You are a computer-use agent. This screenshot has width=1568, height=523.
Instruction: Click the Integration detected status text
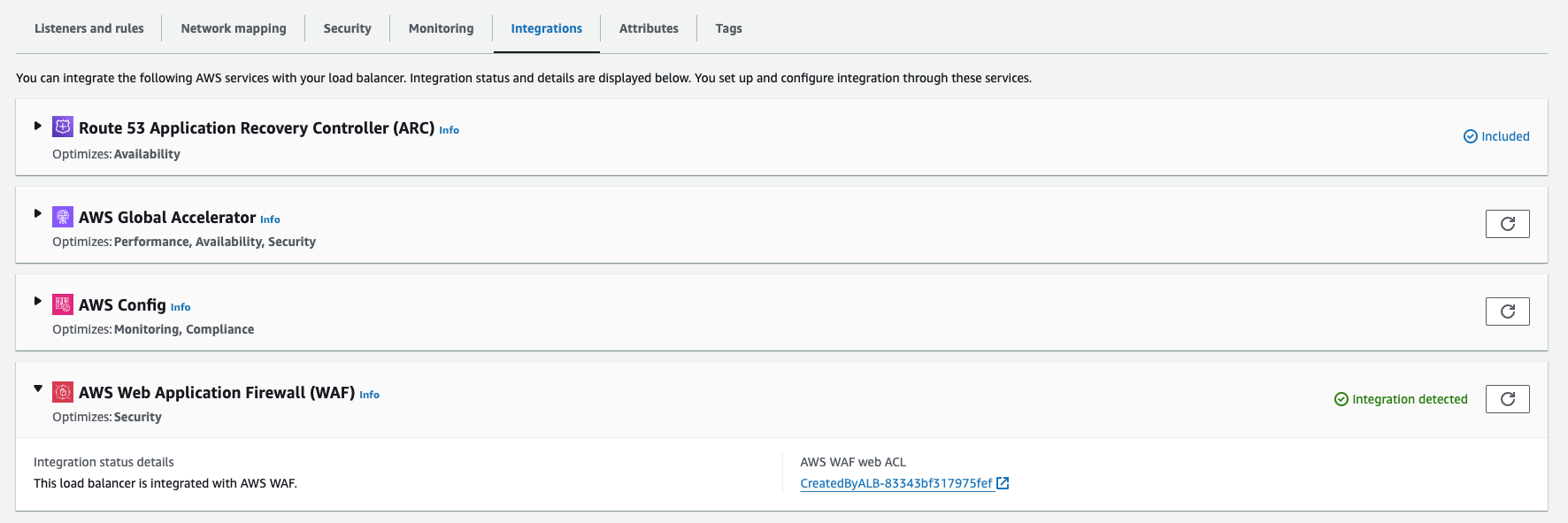pos(1410,399)
